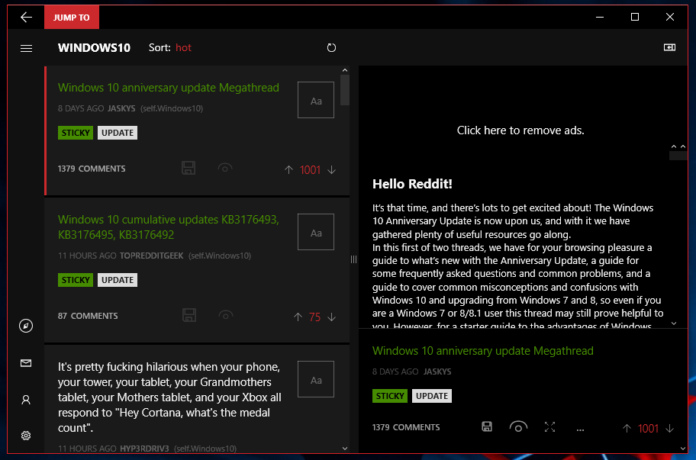The height and width of the screenshot is (460, 696).
Task: Save the Megathread post in list
Action: 188,168
